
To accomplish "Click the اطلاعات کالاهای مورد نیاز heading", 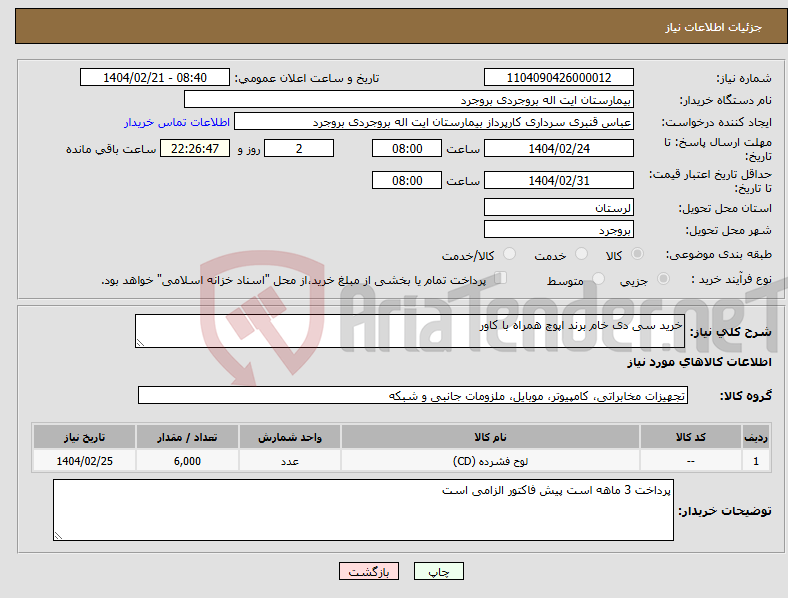I will pos(699,362).
